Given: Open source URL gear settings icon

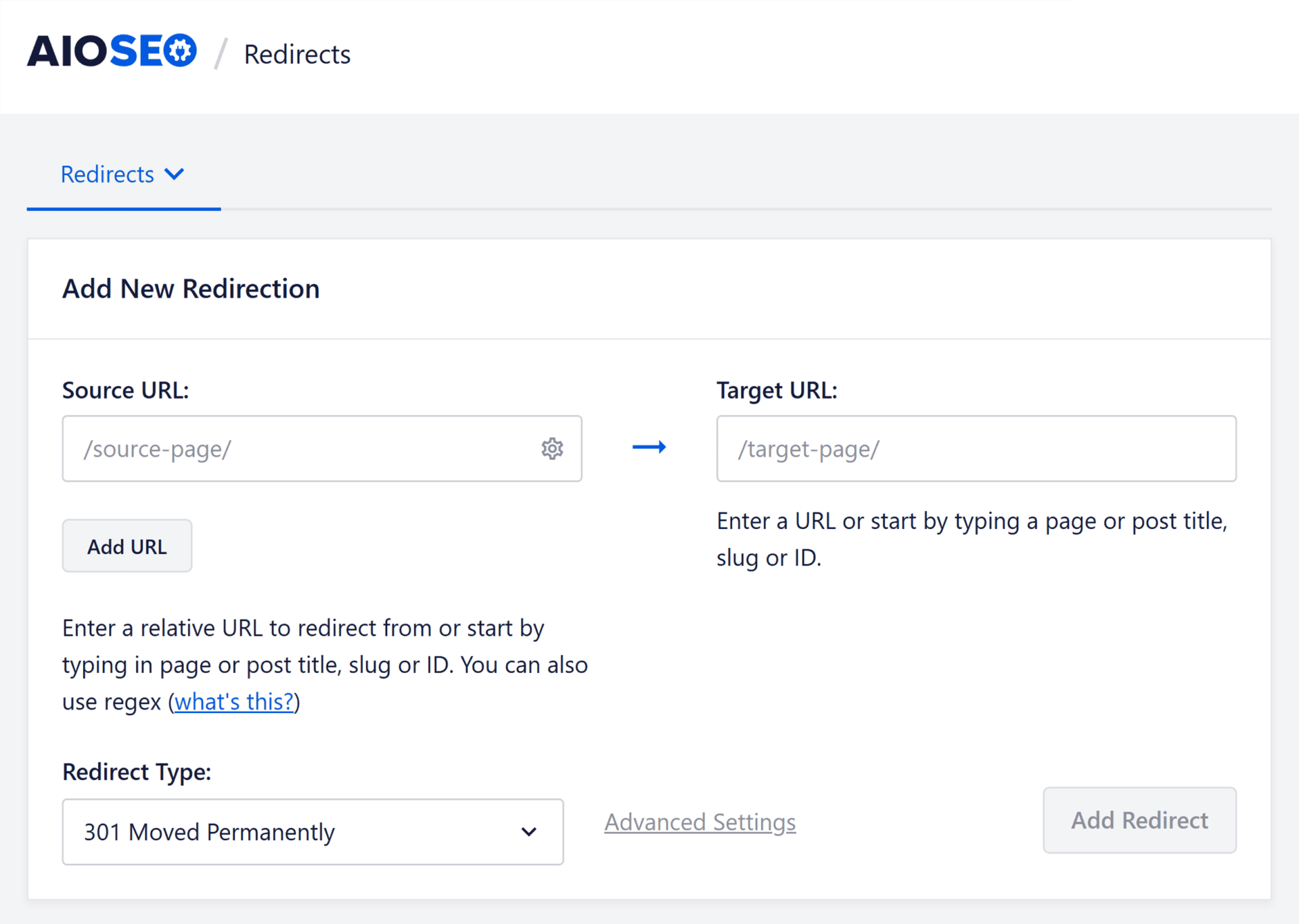Looking at the screenshot, I should click(552, 448).
